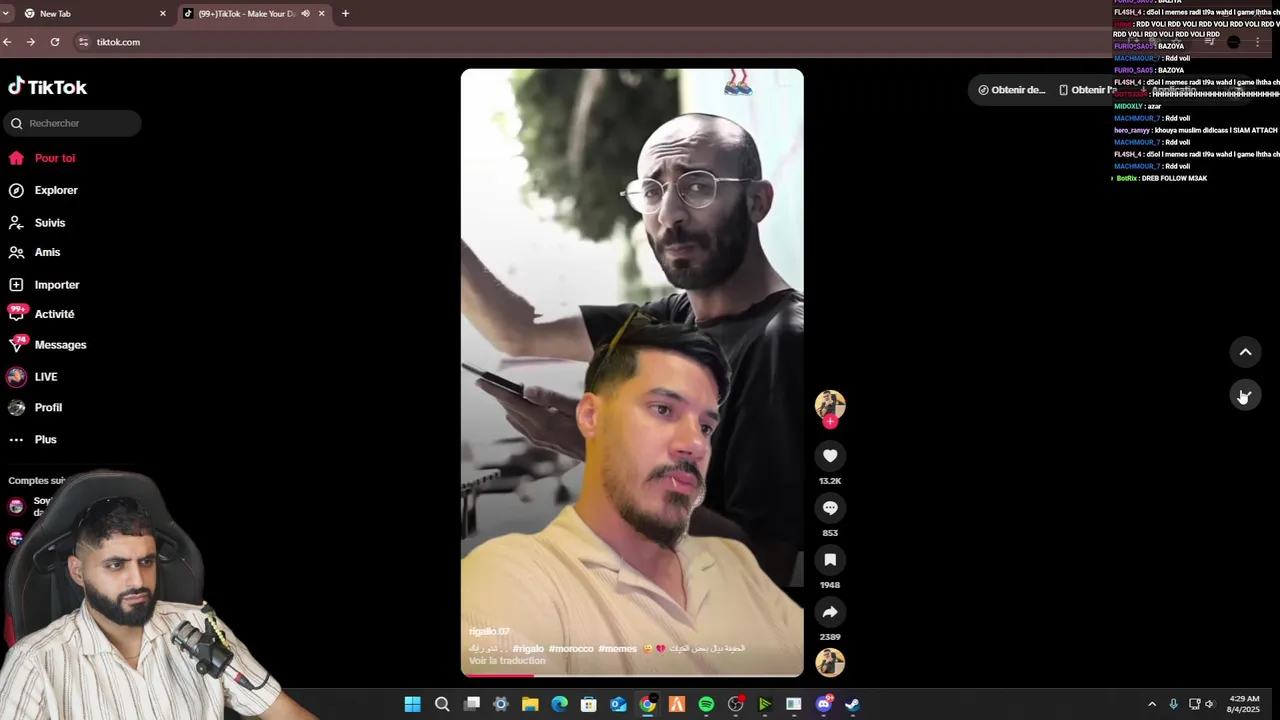Image resolution: width=1280 pixels, height=720 pixels.
Task: Open the creator's avatar beside the video
Action: tap(830, 403)
